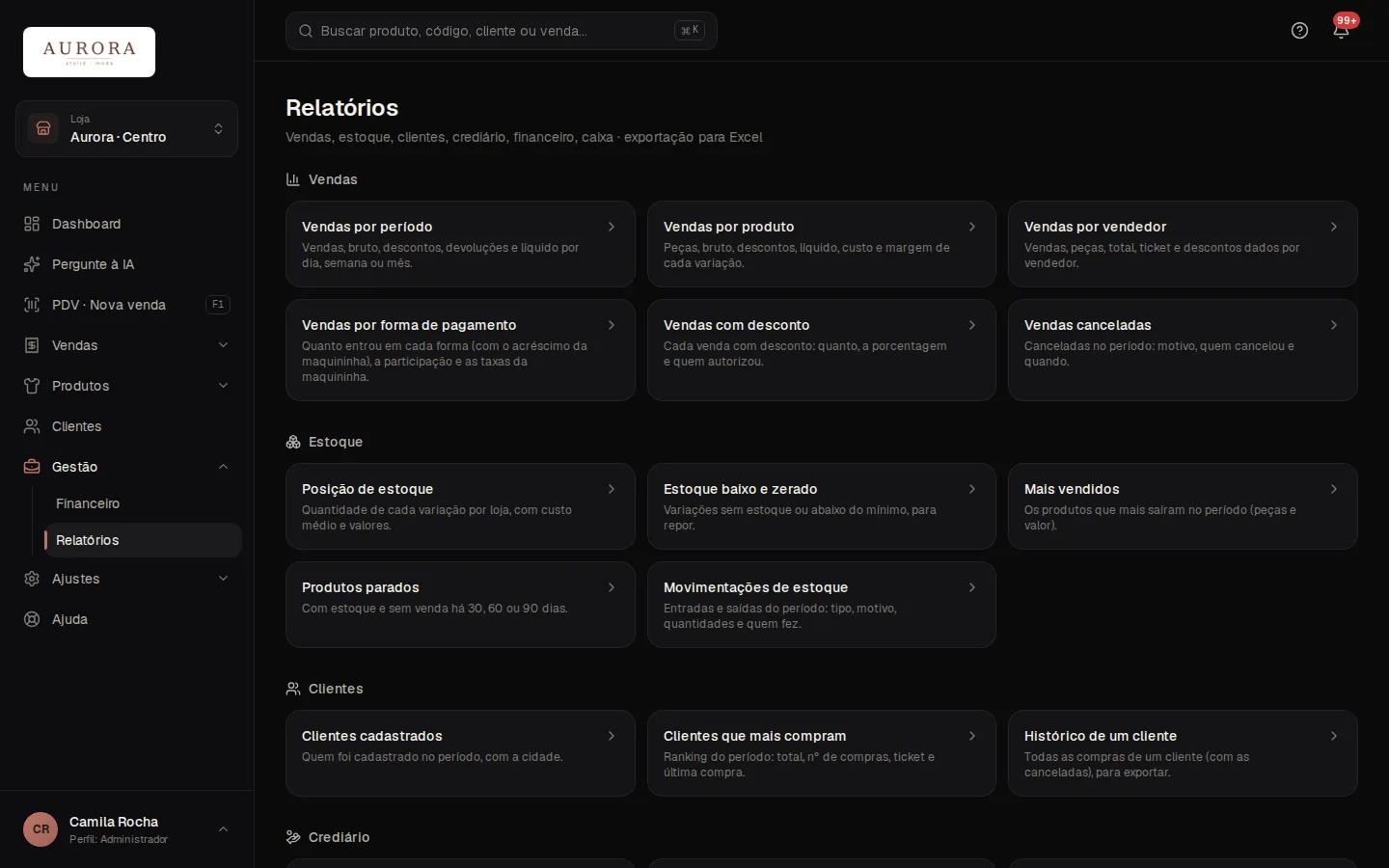Go to Financeiro under Gestão
The width and height of the screenshot is (1389, 868).
coord(143,503)
